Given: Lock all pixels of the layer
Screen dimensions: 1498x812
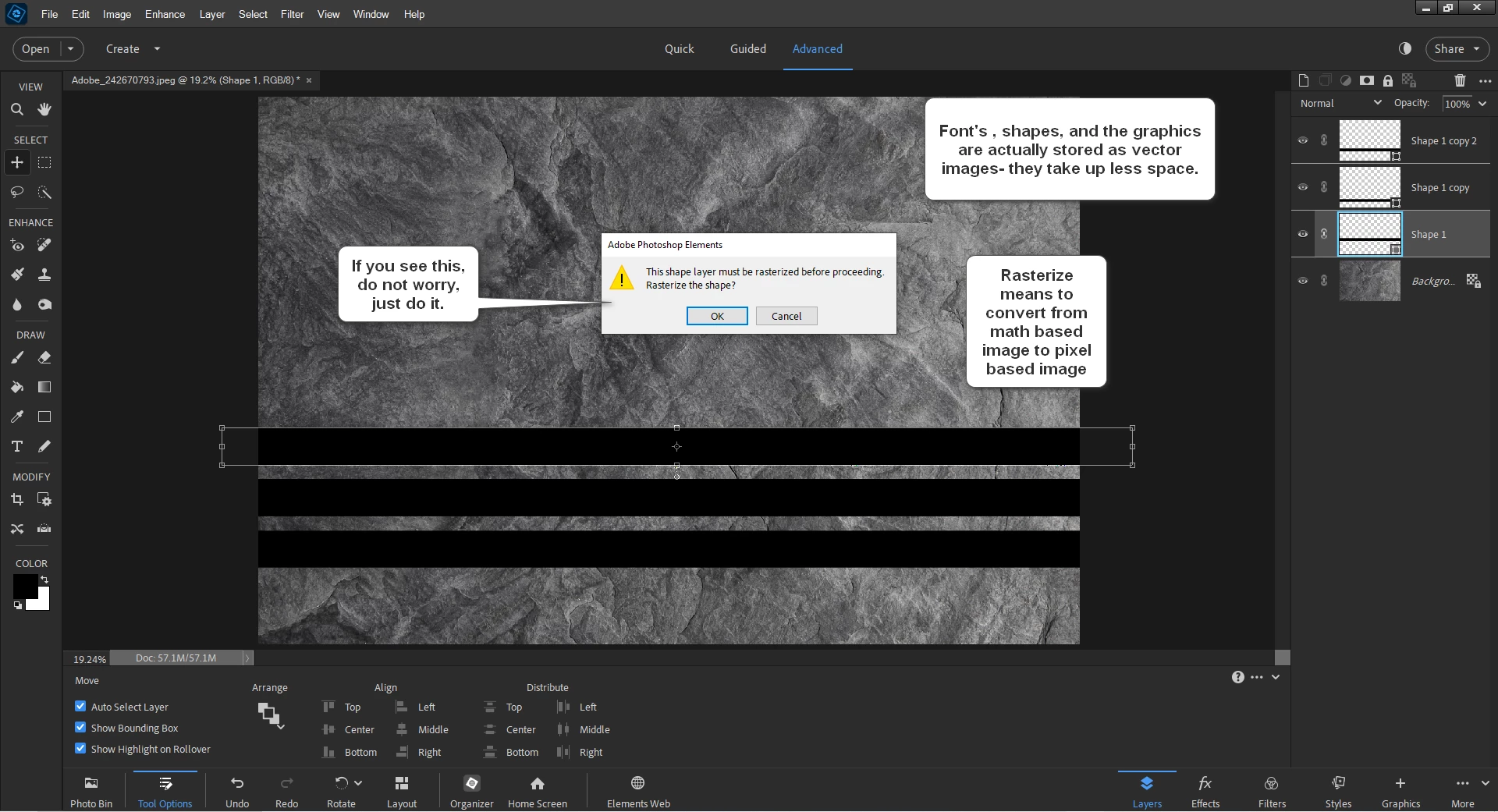Looking at the screenshot, I should click(x=1387, y=80).
